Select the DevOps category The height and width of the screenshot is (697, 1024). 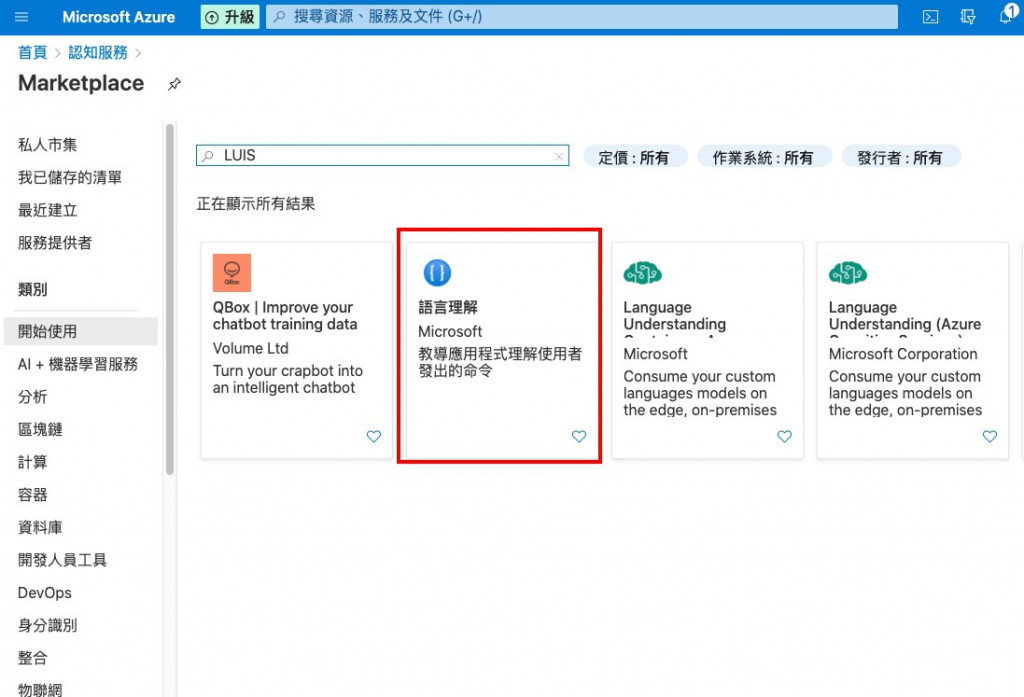click(x=44, y=592)
